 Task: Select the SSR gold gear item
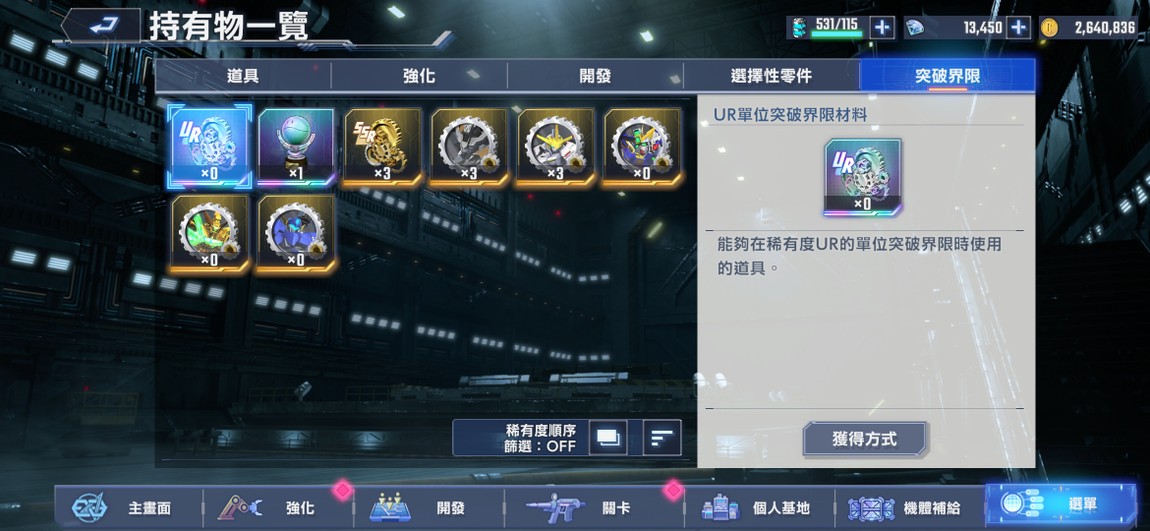click(x=382, y=147)
